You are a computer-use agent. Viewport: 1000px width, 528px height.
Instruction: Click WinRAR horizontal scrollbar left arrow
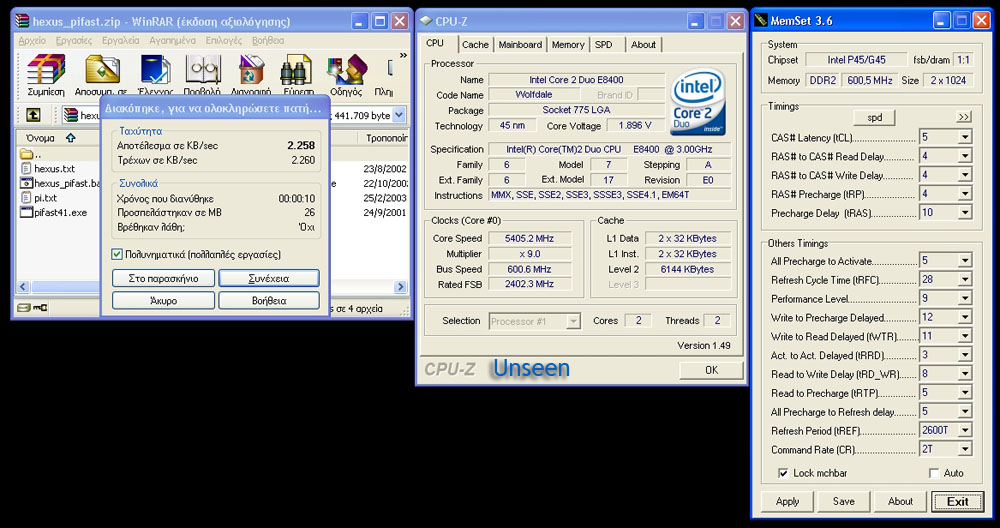pos(22,287)
